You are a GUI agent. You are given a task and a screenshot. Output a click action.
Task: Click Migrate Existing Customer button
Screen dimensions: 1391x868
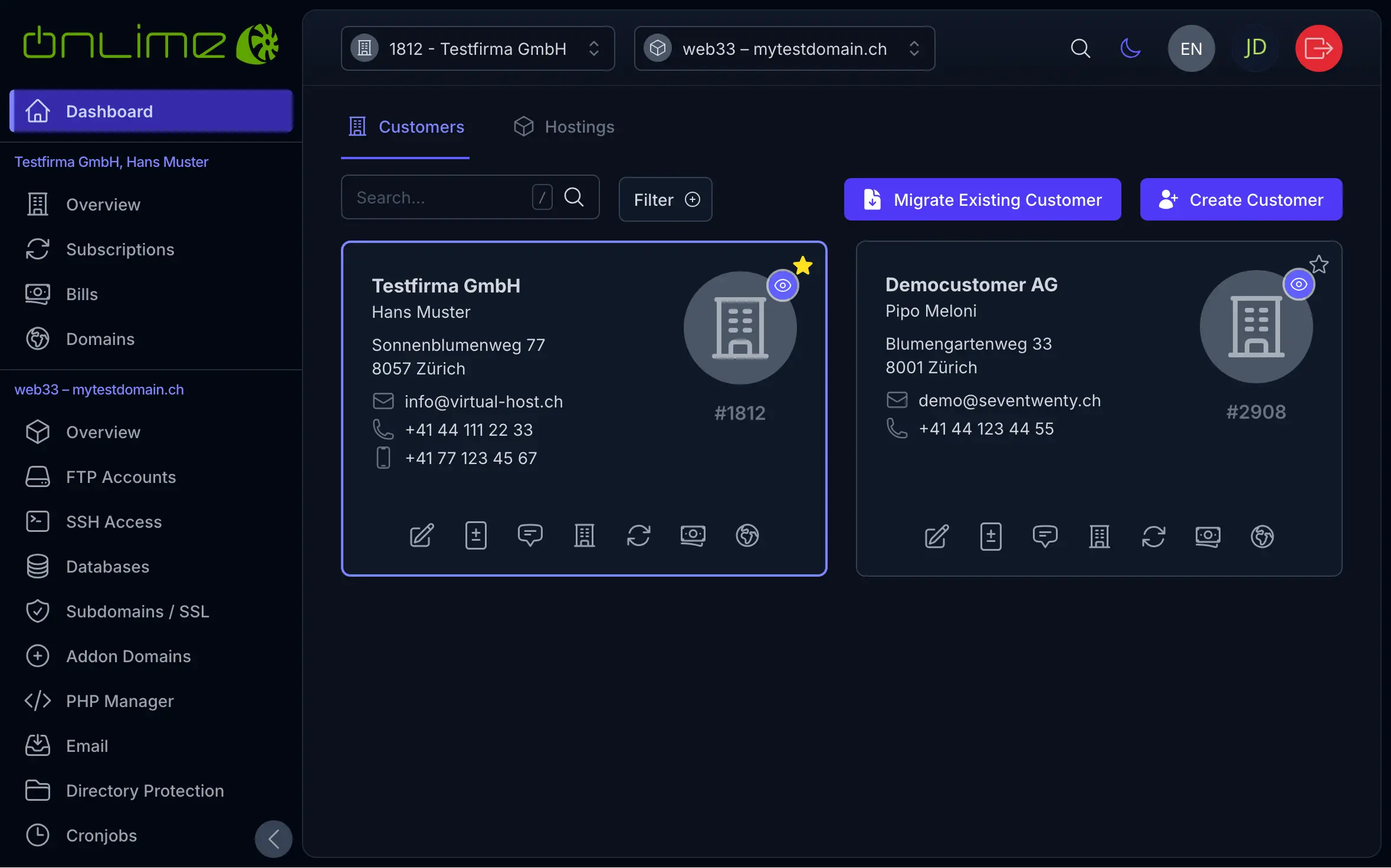pos(982,200)
